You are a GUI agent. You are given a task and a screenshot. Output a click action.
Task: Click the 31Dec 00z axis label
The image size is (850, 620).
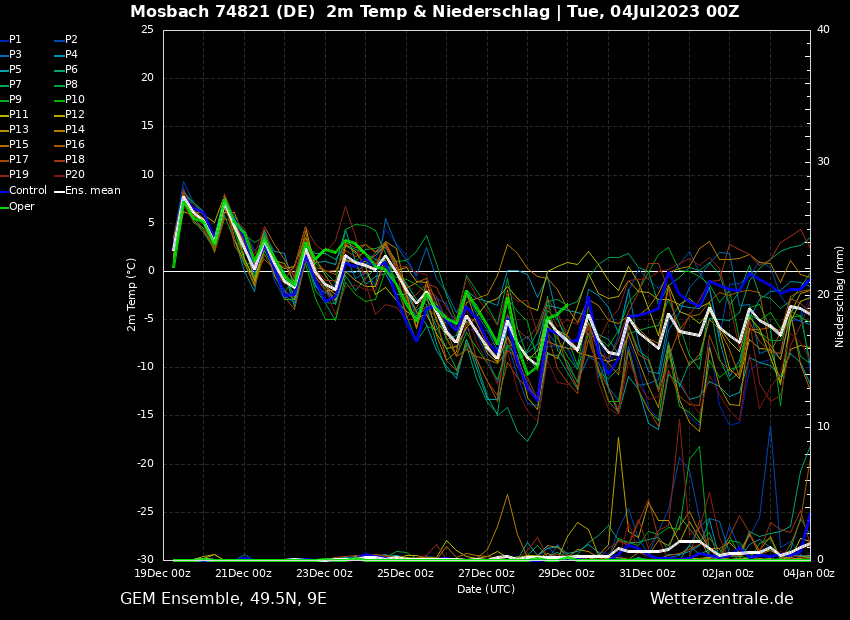pyautogui.click(x=647, y=574)
